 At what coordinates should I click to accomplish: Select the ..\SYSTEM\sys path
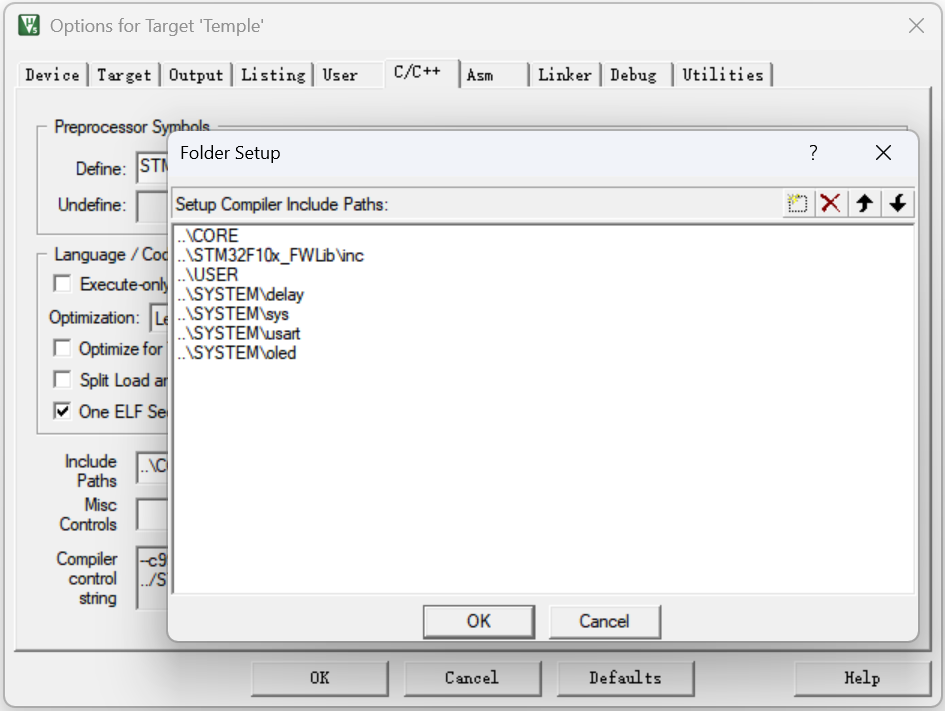point(233,314)
